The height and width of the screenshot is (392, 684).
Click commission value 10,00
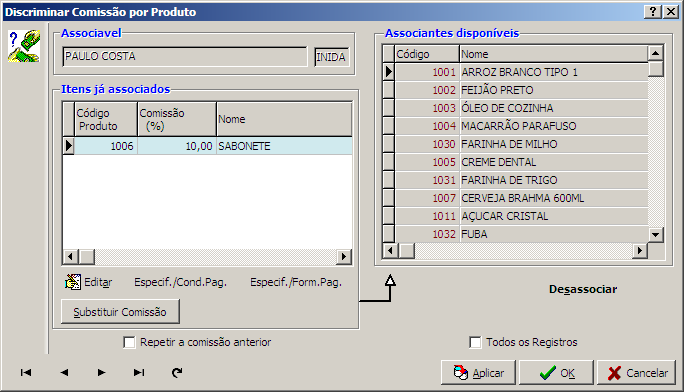[x=177, y=146]
